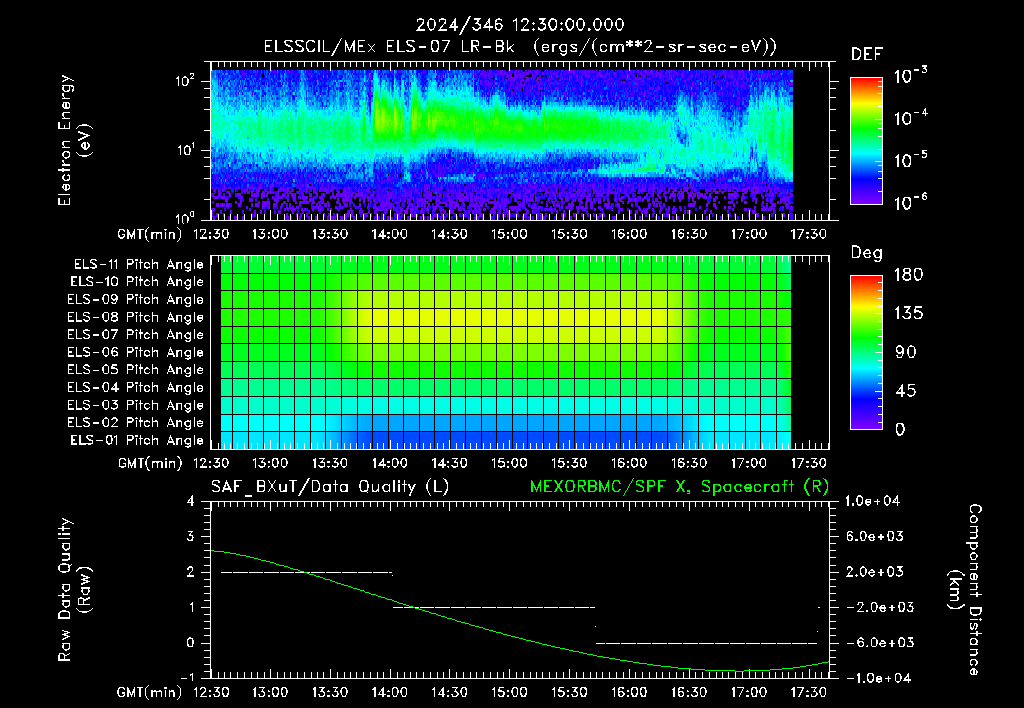Screen dimensions: 1024x708
Task: Click GMT(min) label under the pitch angle panel
Action: point(150,463)
